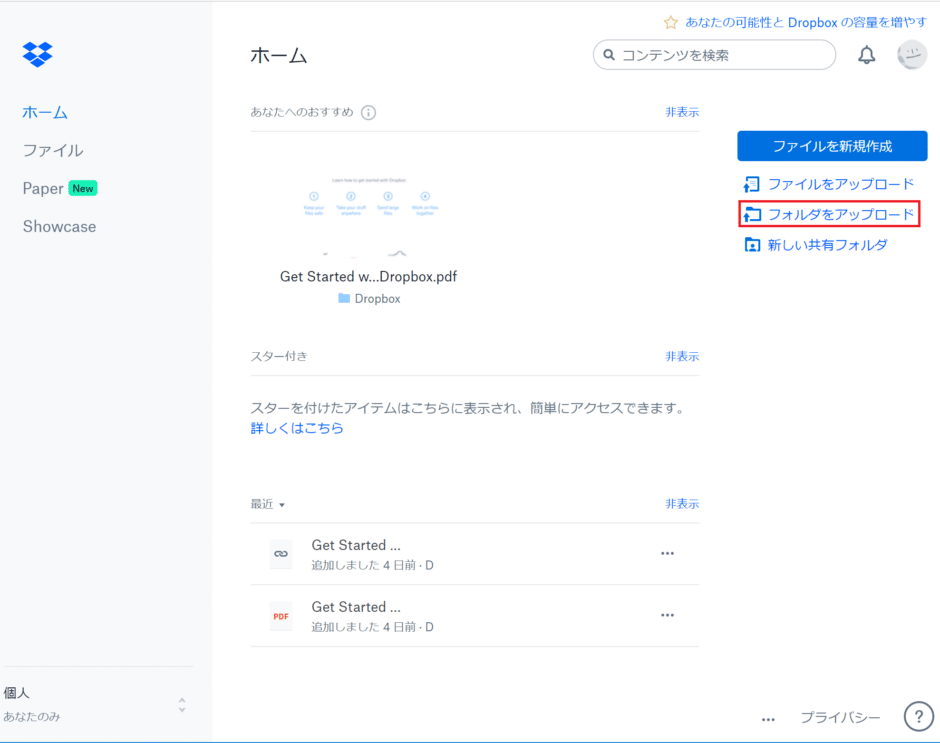940x743 pixels.
Task: Open Paper from the sidebar
Action: (x=43, y=188)
